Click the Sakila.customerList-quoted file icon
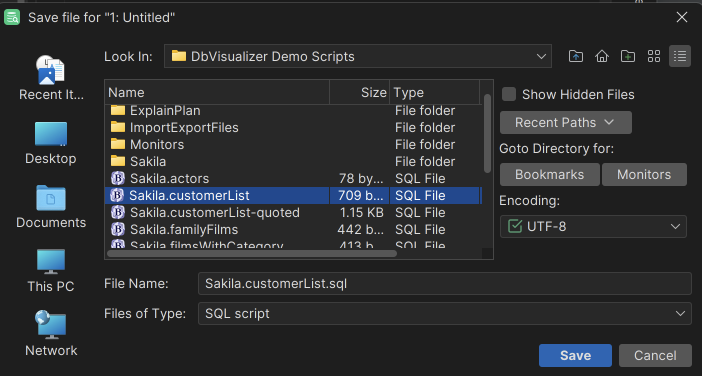Image resolution: width=702 pixels, height=376 pixels. 118,212
